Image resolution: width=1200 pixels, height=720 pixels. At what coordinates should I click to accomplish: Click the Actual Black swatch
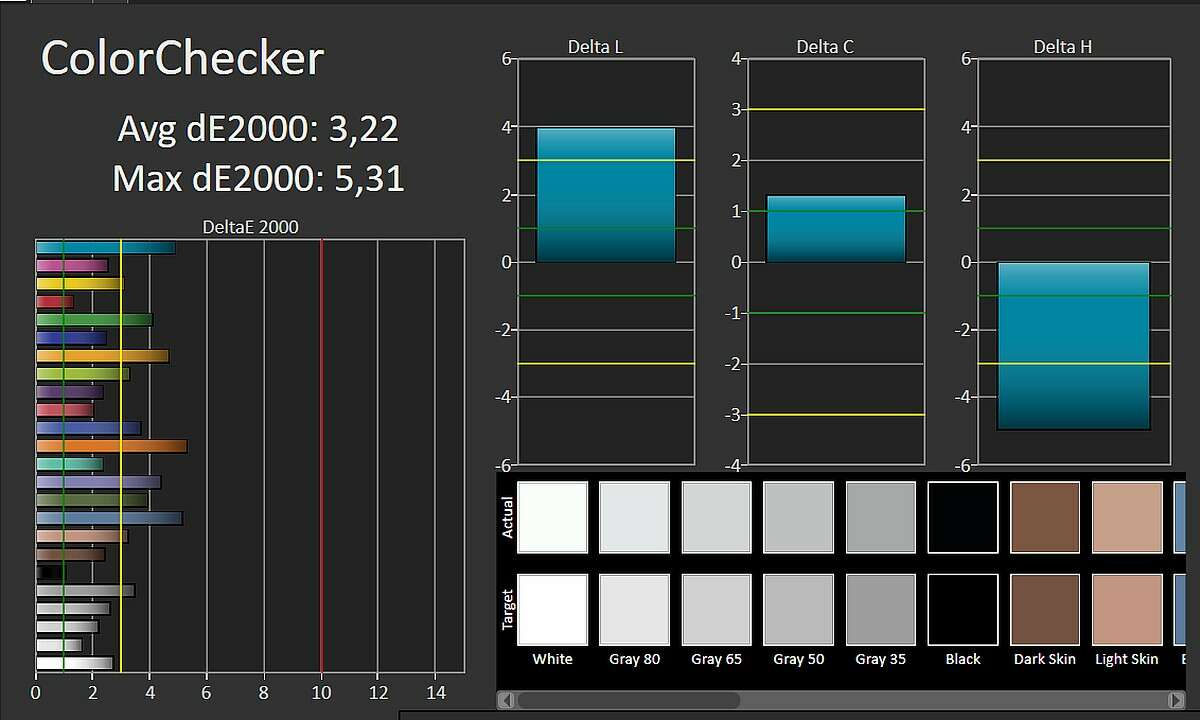pyautogui.click(x=963, y=517)
